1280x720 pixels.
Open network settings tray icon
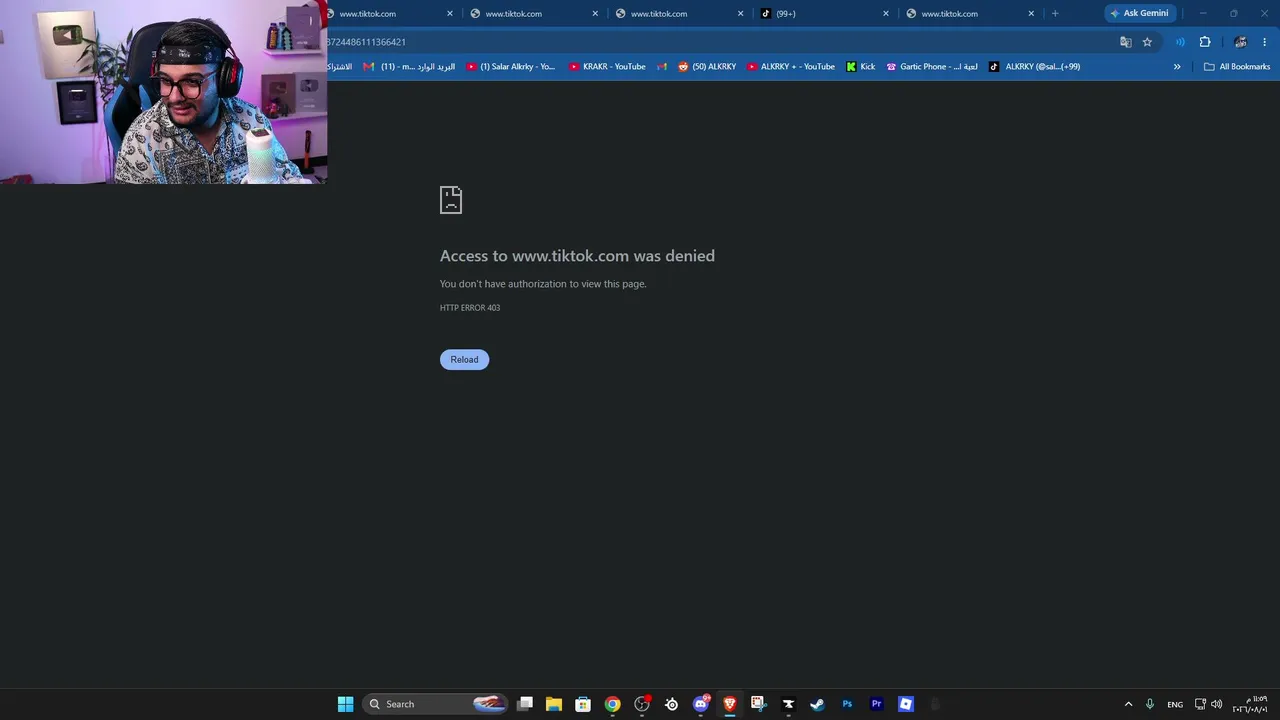pyautogui.click(x=1201, y=704)
